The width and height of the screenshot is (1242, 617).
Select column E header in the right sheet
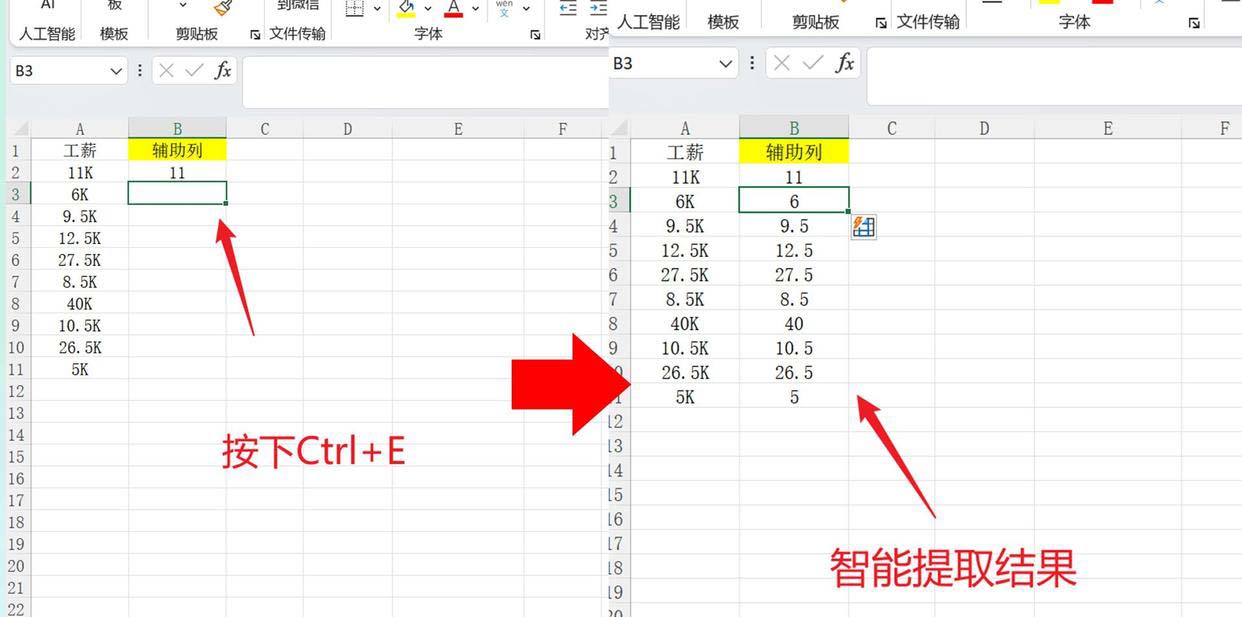pos(1108,128)
